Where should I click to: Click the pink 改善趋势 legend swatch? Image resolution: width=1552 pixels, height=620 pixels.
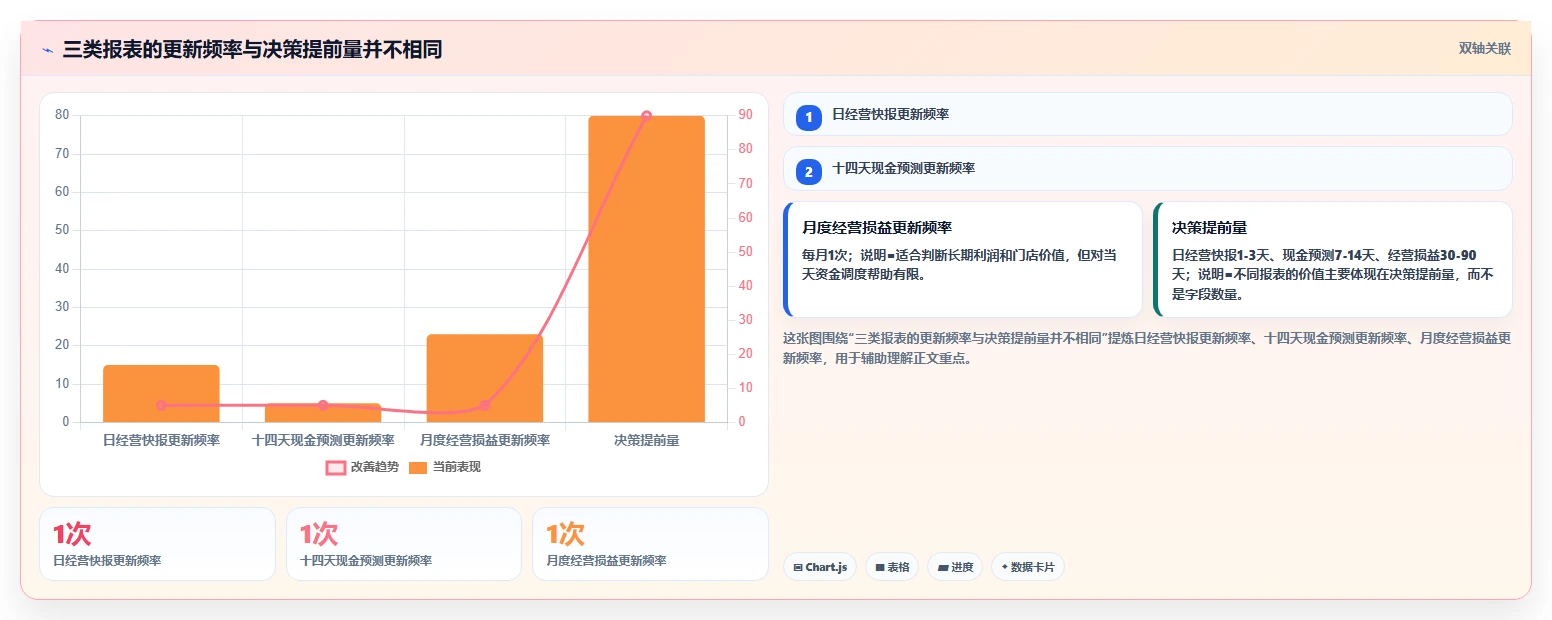(336, 467)
